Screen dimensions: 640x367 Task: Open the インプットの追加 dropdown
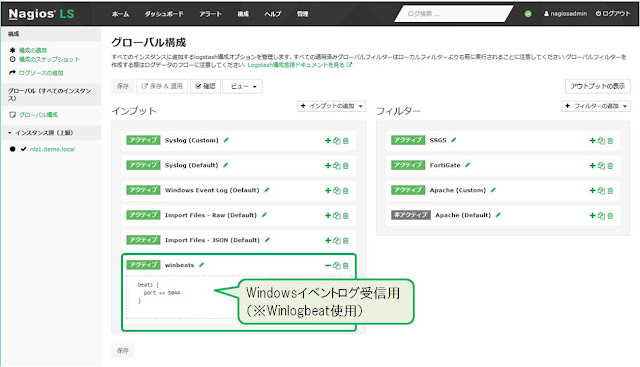[x=331, y=106]
